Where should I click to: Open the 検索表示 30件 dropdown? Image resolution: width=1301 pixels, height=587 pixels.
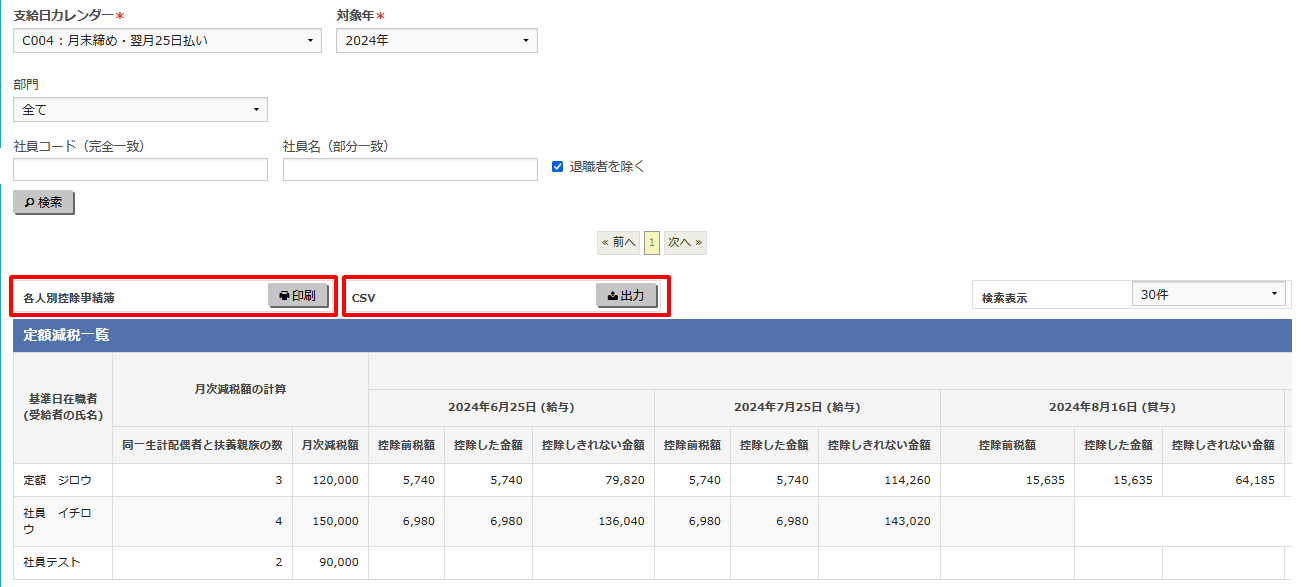(1210, 294)
